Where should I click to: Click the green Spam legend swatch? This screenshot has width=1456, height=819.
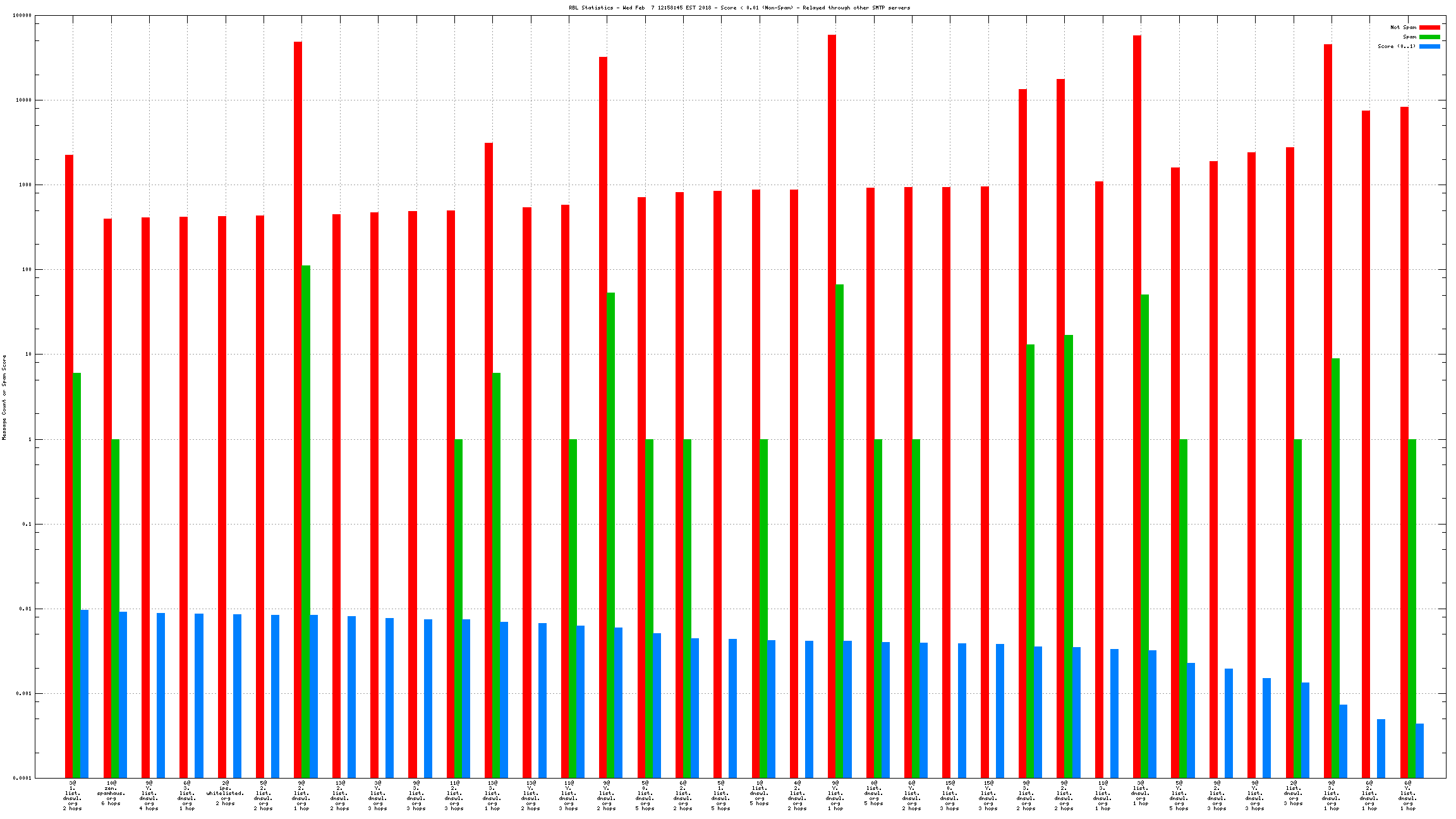[1429, 37]
